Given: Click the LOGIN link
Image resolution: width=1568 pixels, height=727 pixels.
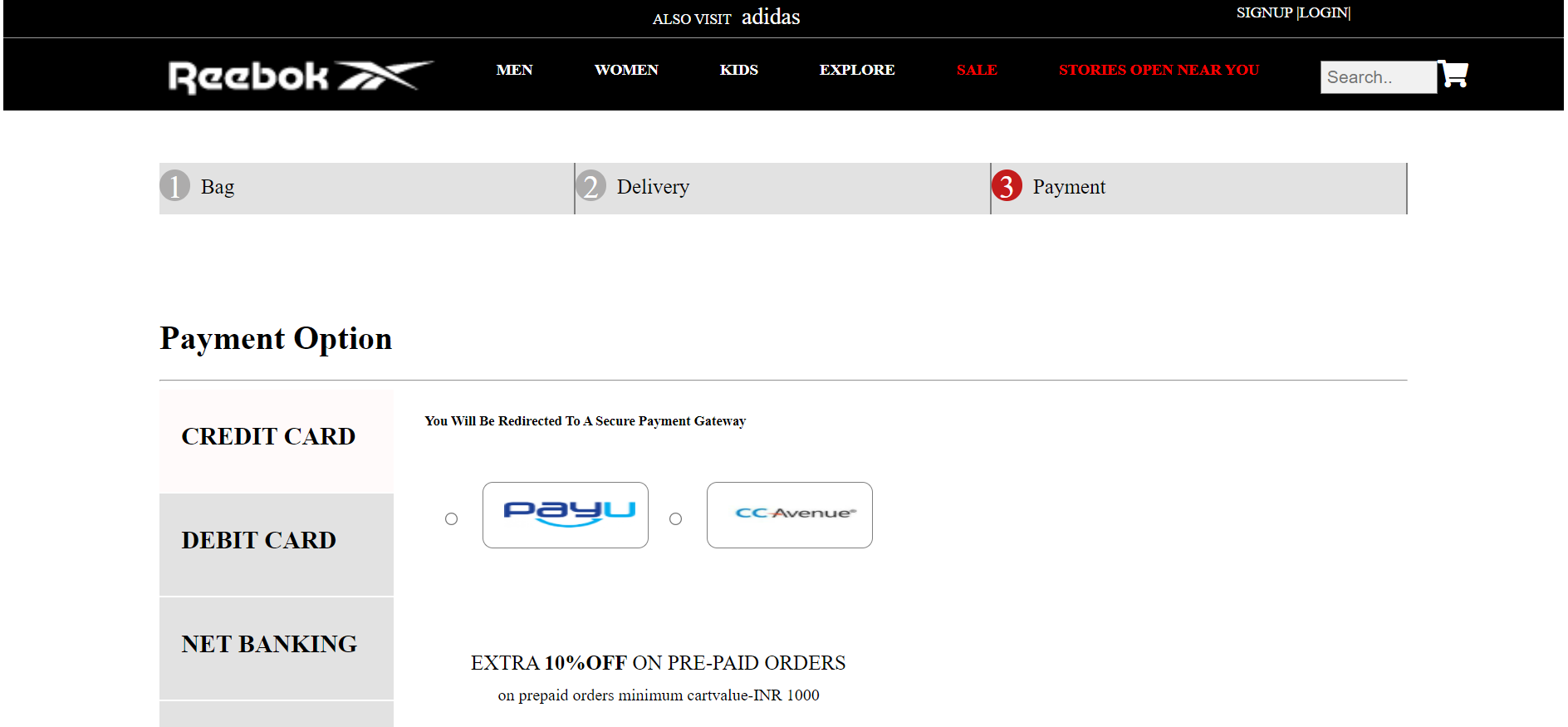Looking at the screenshot, I should pyautogui.click(x=1323, y=12).
